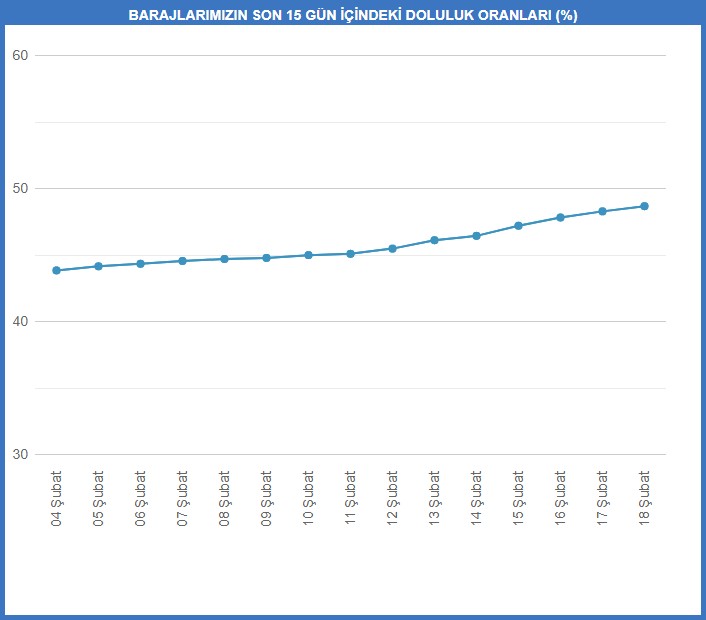This screenshot has width=706, height=620.
Task: Click the data point for 10 Şubat
Action: pos(308,255)
